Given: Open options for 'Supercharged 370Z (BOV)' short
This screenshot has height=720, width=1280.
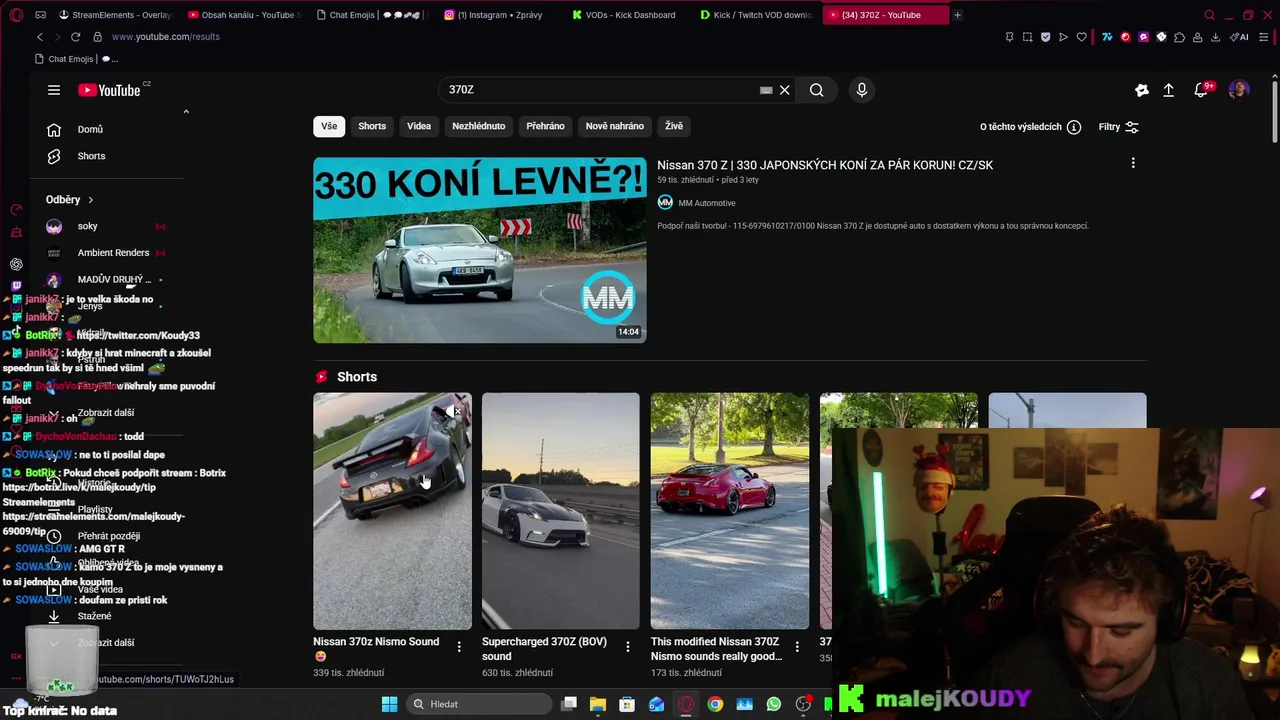Looking at the screenshot, I should coord(628,647).
